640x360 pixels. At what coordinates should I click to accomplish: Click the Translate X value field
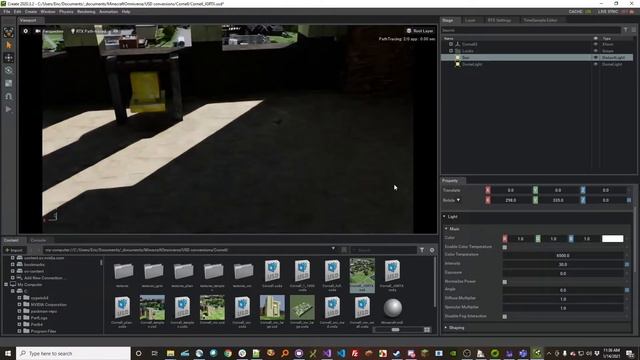click(x=511, y=190)
